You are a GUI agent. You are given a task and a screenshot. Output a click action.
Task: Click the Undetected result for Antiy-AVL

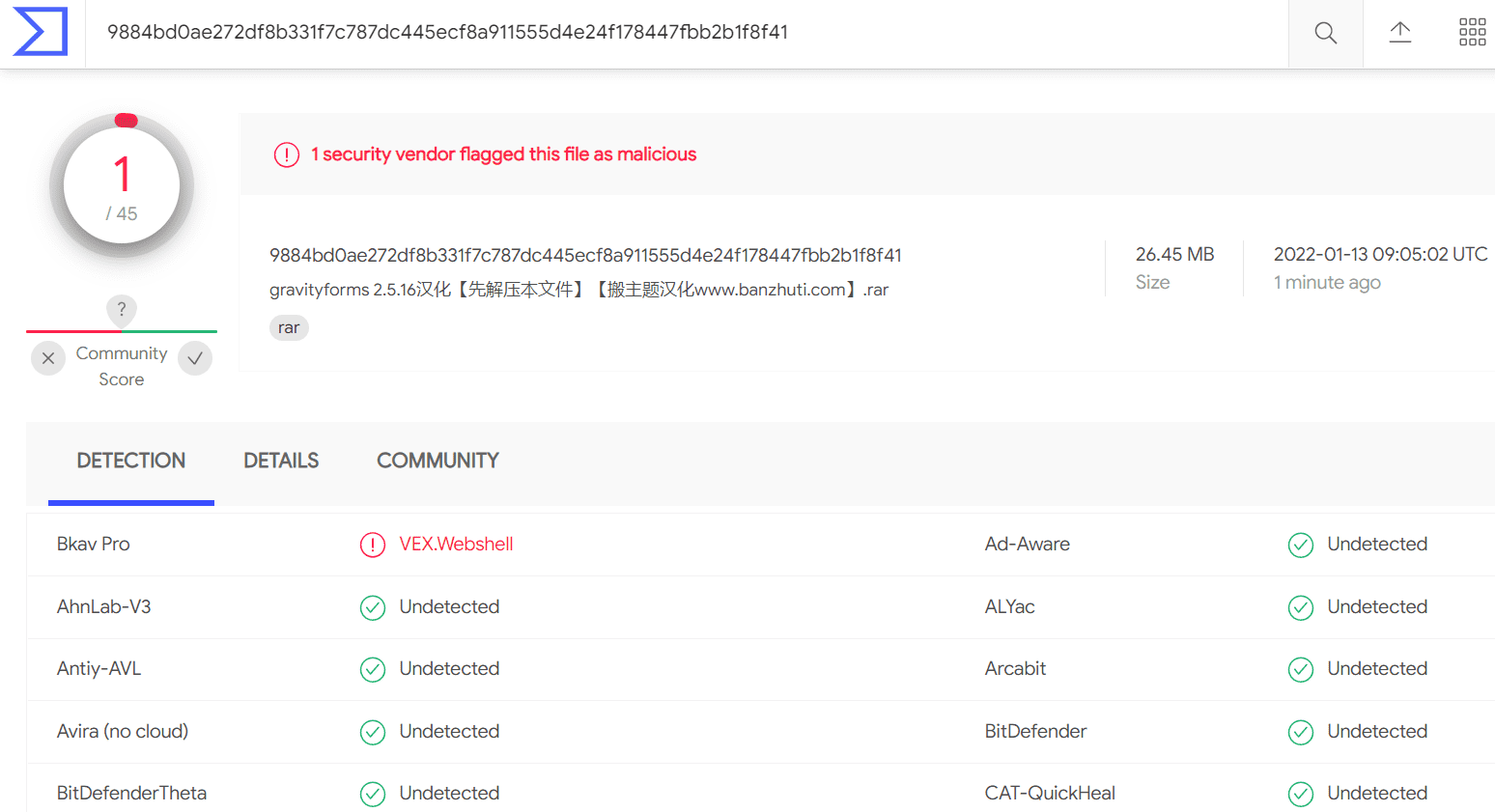pyautogui.click(x=450, y=668)
